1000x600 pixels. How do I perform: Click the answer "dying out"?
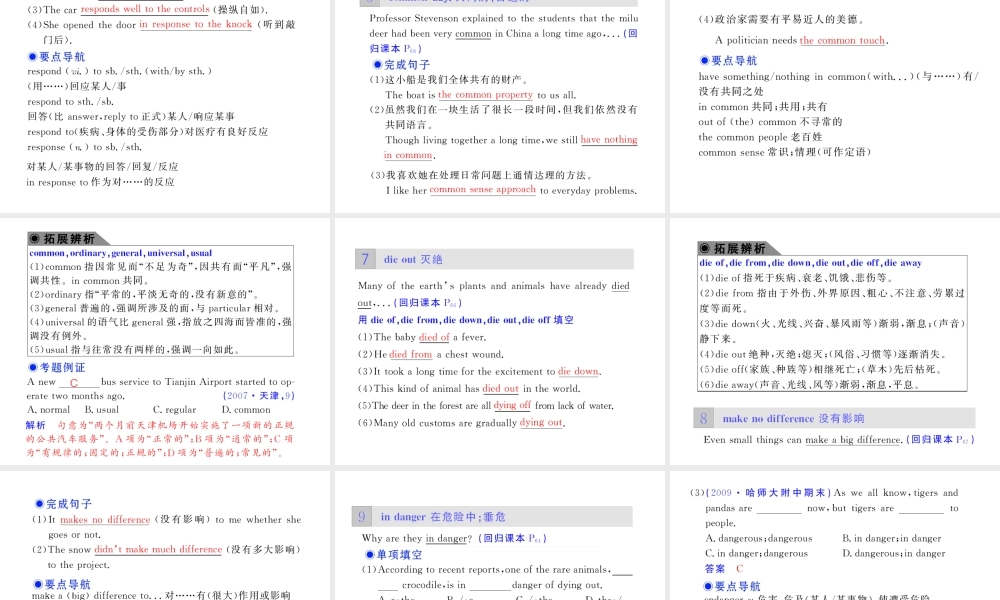coord(541,422)
